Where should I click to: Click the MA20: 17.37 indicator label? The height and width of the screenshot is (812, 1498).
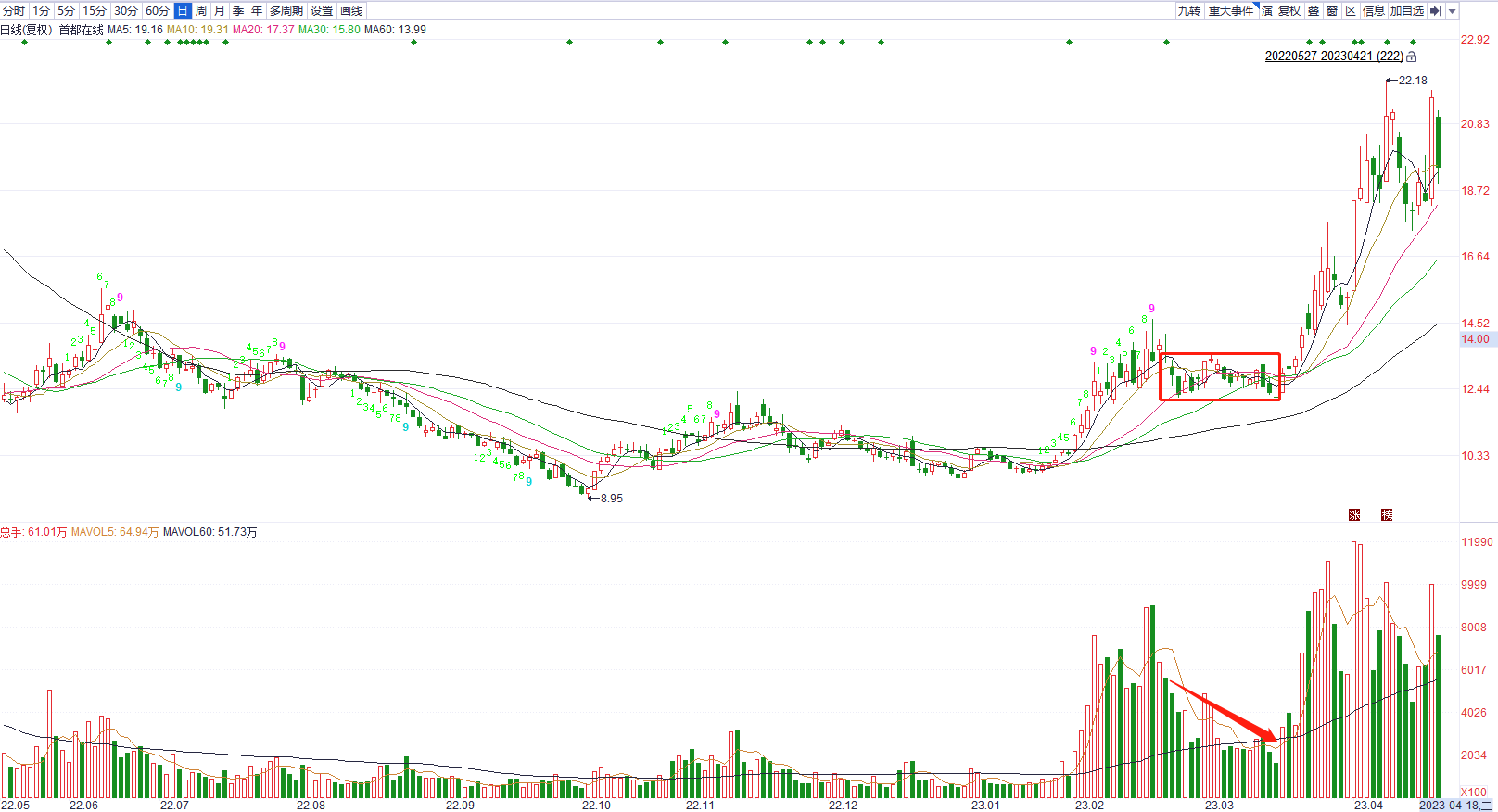click(x=263, y=30)
